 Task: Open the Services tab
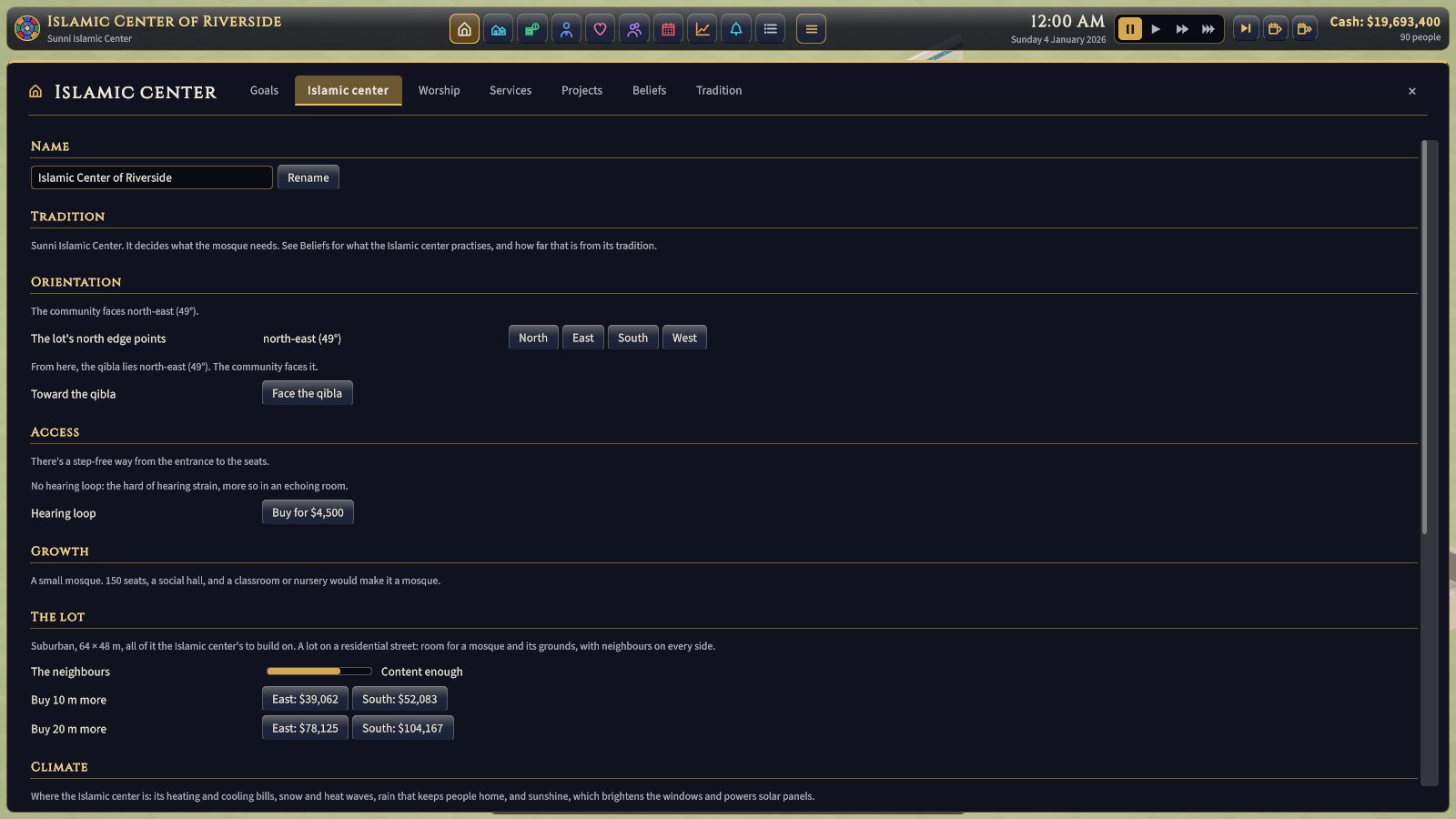click(511, 90)
